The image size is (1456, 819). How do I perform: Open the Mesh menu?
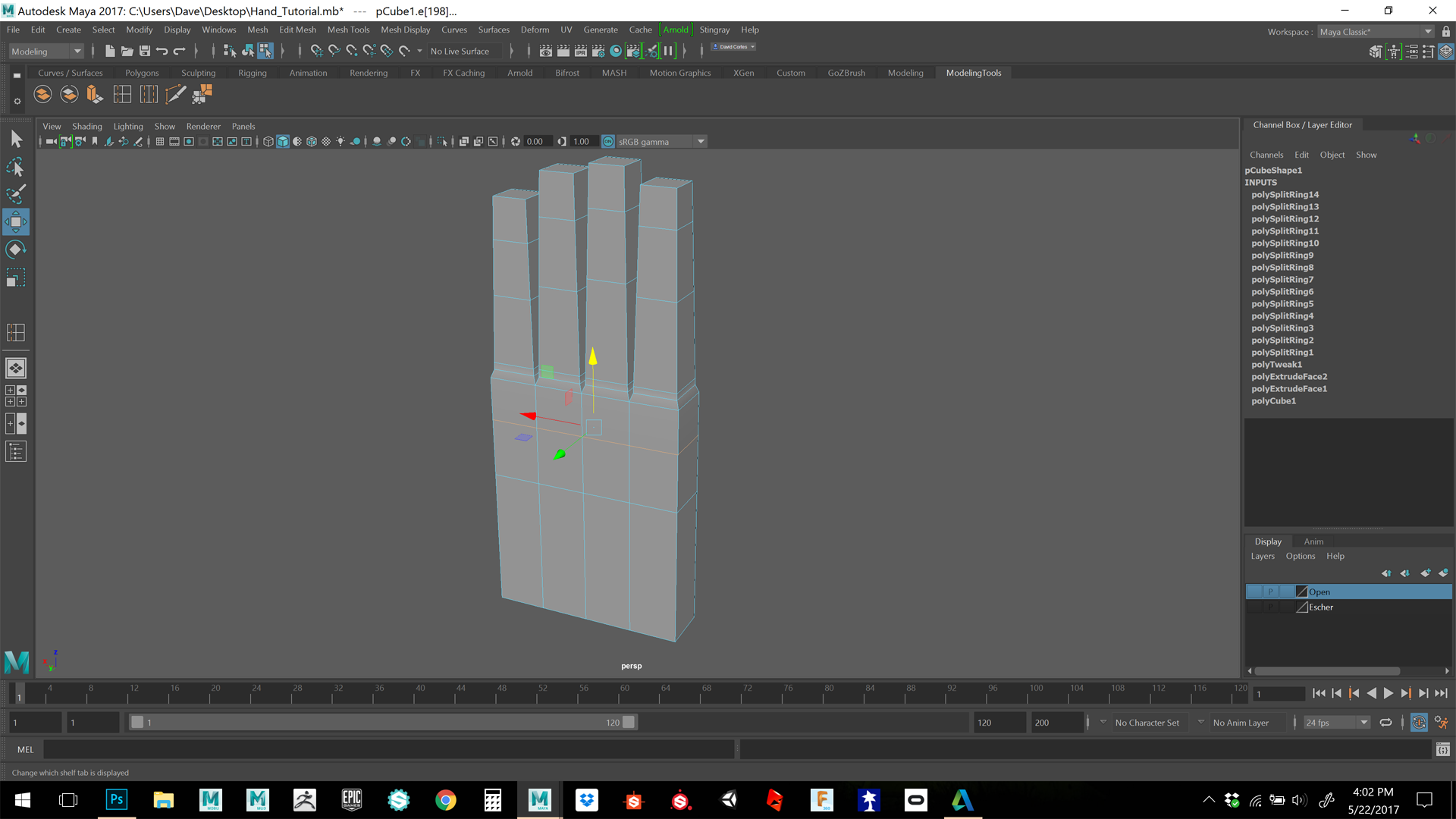point(256,29)
